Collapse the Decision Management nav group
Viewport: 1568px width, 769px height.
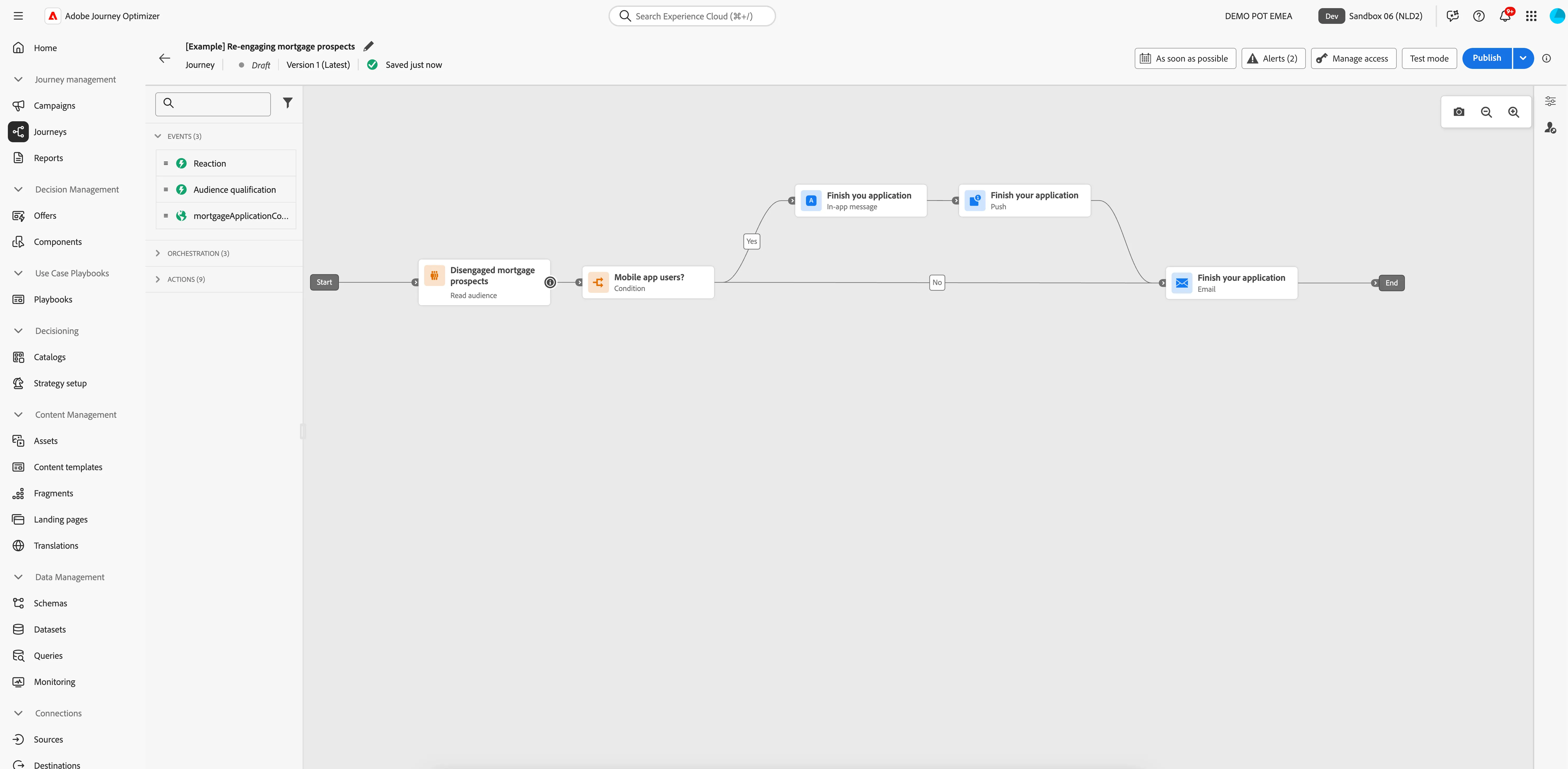pos(18,189)
